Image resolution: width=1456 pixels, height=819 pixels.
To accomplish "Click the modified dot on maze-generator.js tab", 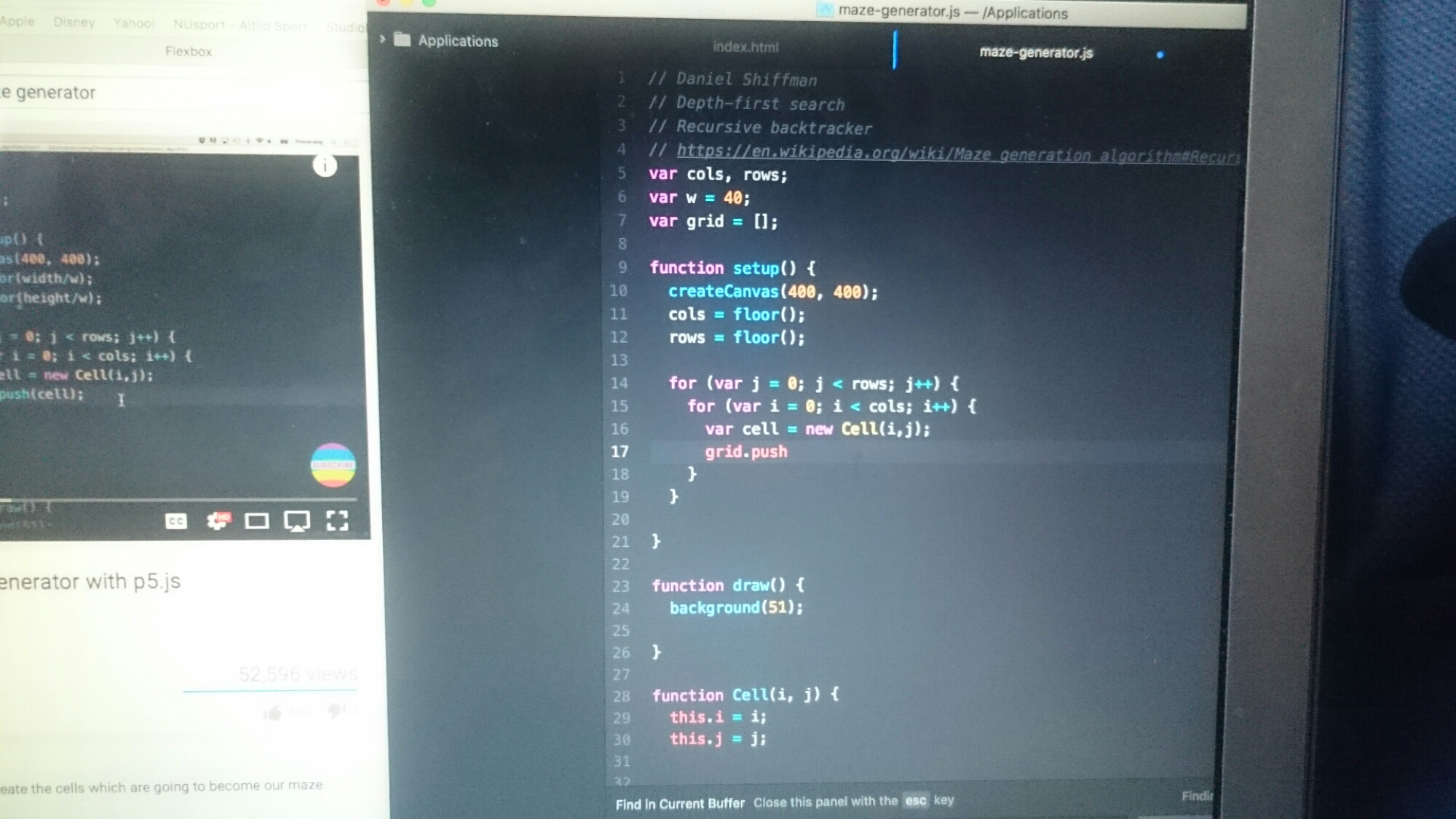I will (1160, 55).
